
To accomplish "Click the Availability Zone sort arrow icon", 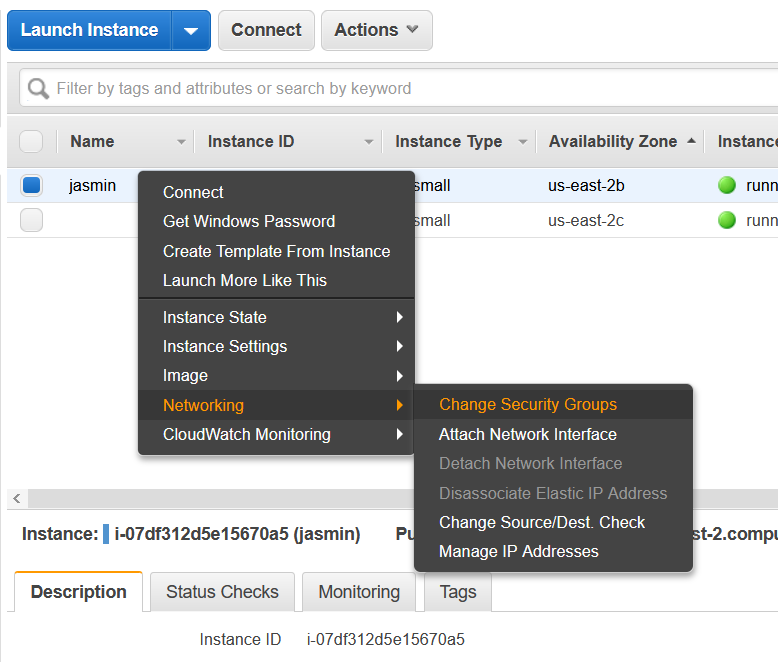I will coord(691,142).
